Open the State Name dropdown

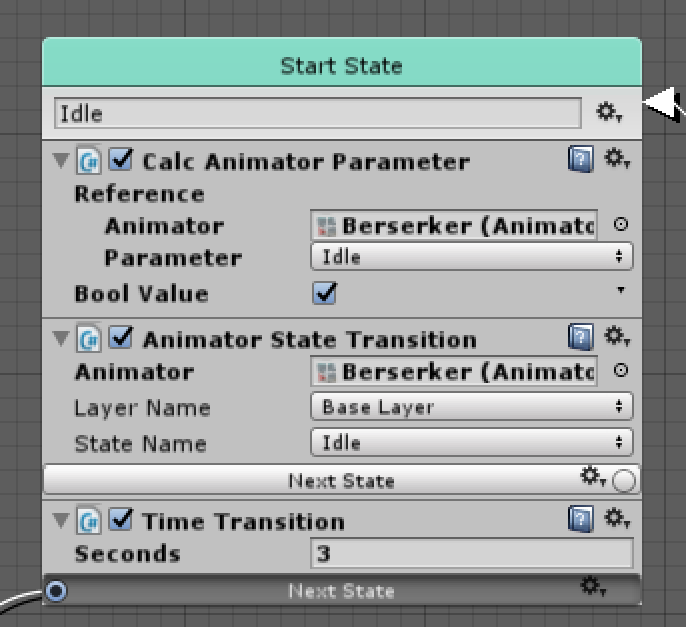[x=472, y=442]
